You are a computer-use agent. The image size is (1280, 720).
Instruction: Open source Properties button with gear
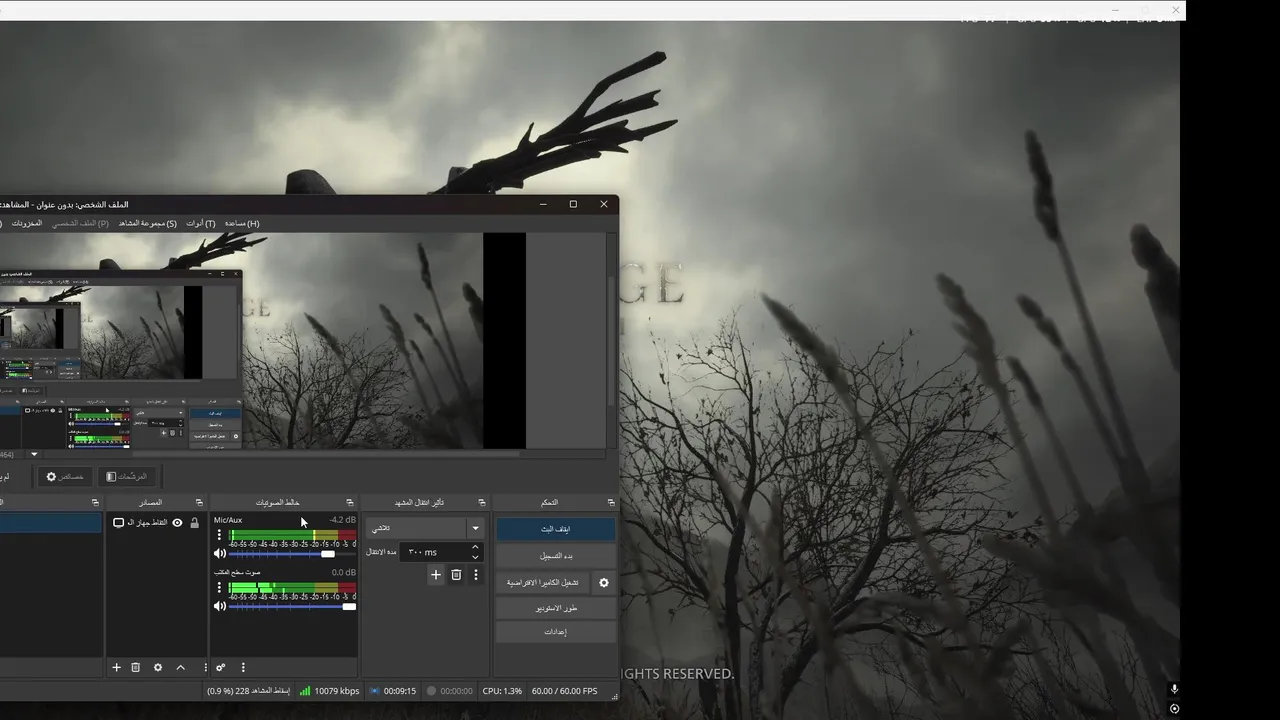point(65,476)
